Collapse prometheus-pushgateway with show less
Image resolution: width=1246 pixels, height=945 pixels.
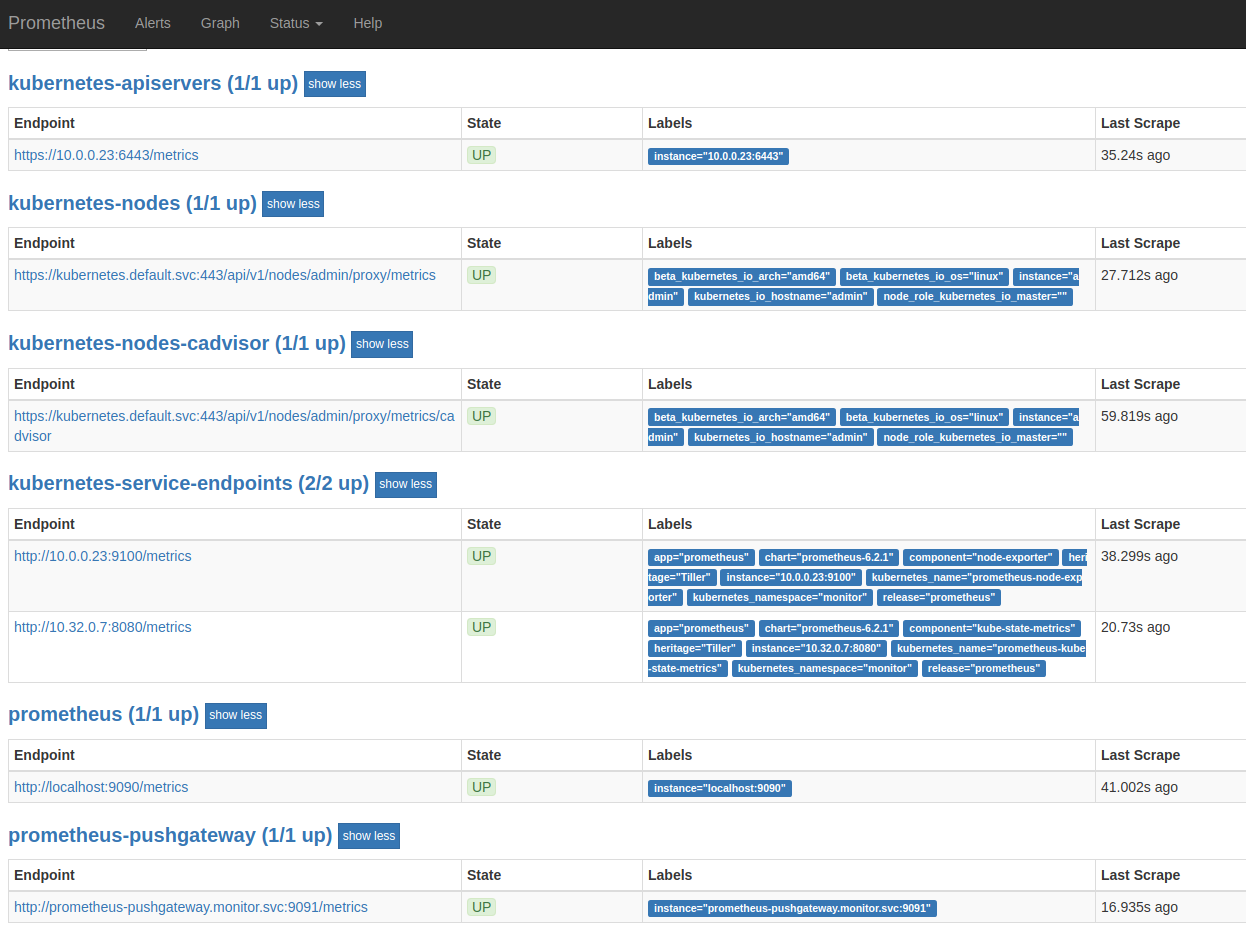369,836
